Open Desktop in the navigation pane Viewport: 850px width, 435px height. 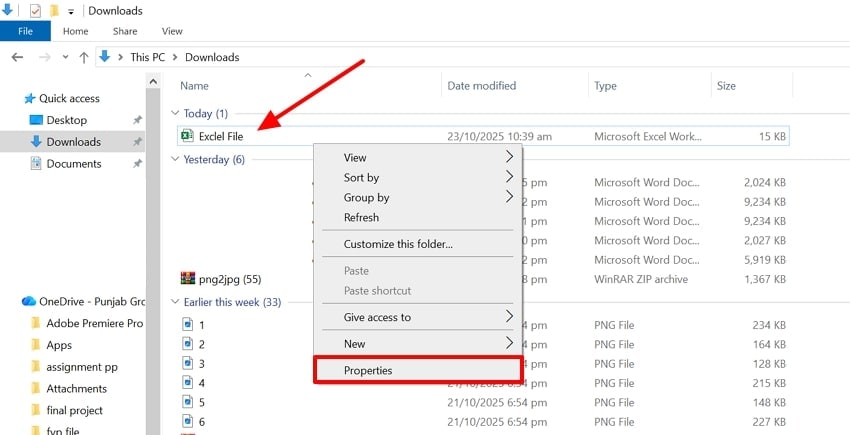(x=66, y=120)
